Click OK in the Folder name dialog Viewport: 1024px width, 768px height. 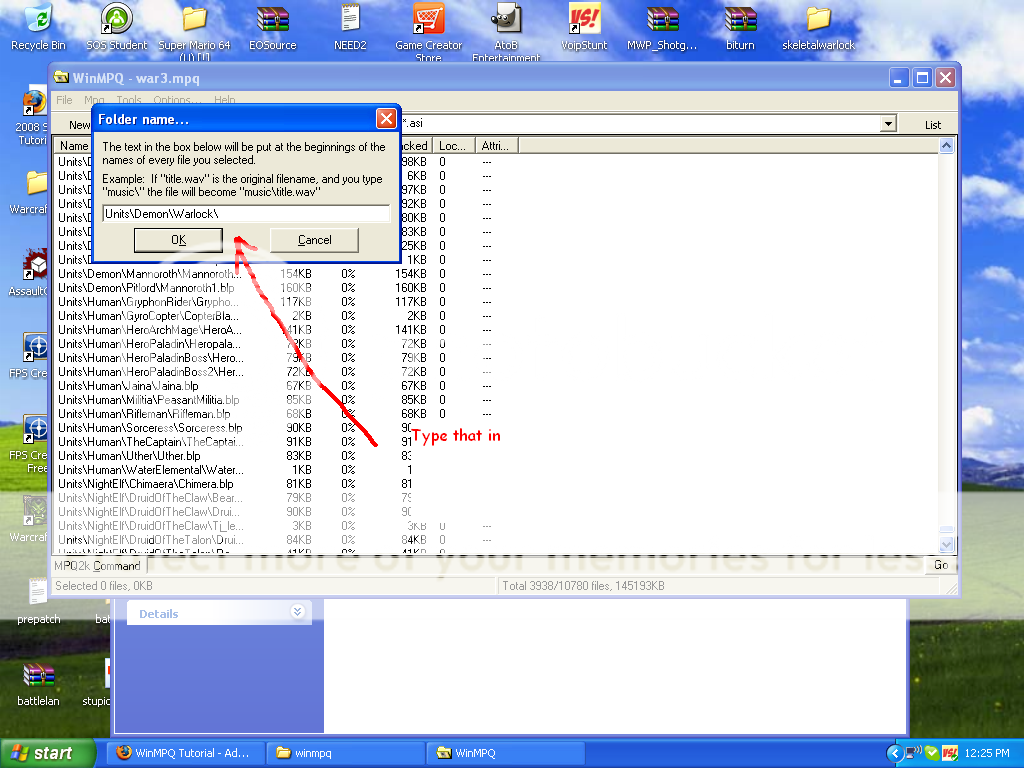pyautogui.click(x=178, y=240)
